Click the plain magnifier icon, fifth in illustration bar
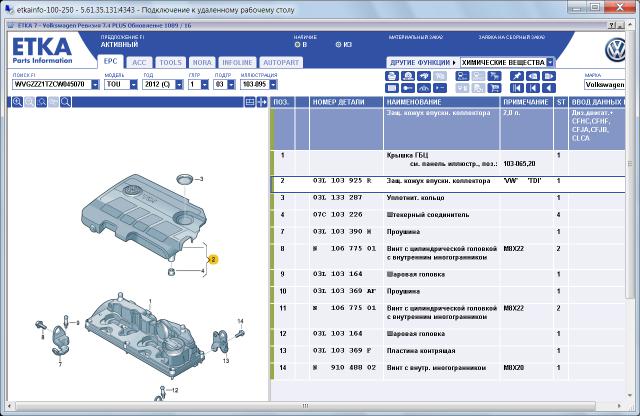Viewport: 640px width, 416px height. (x=66, y=102)
